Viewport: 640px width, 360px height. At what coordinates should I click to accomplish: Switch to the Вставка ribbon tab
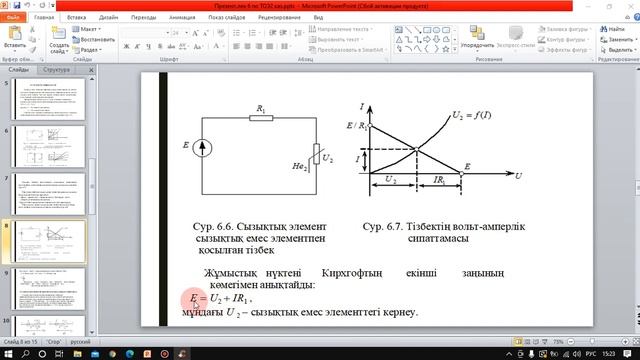(76, 18)
